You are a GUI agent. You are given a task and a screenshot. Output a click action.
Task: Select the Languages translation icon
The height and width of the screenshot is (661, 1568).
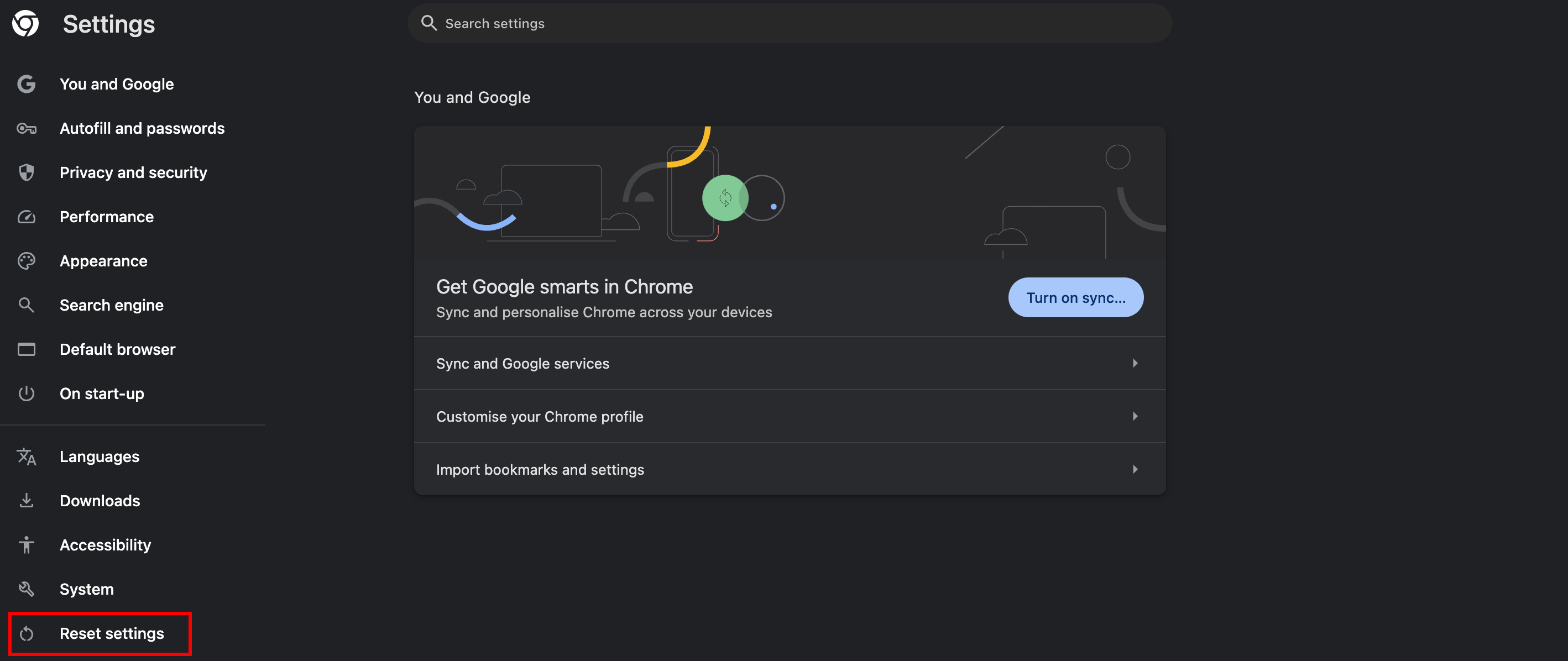point(26,457)
